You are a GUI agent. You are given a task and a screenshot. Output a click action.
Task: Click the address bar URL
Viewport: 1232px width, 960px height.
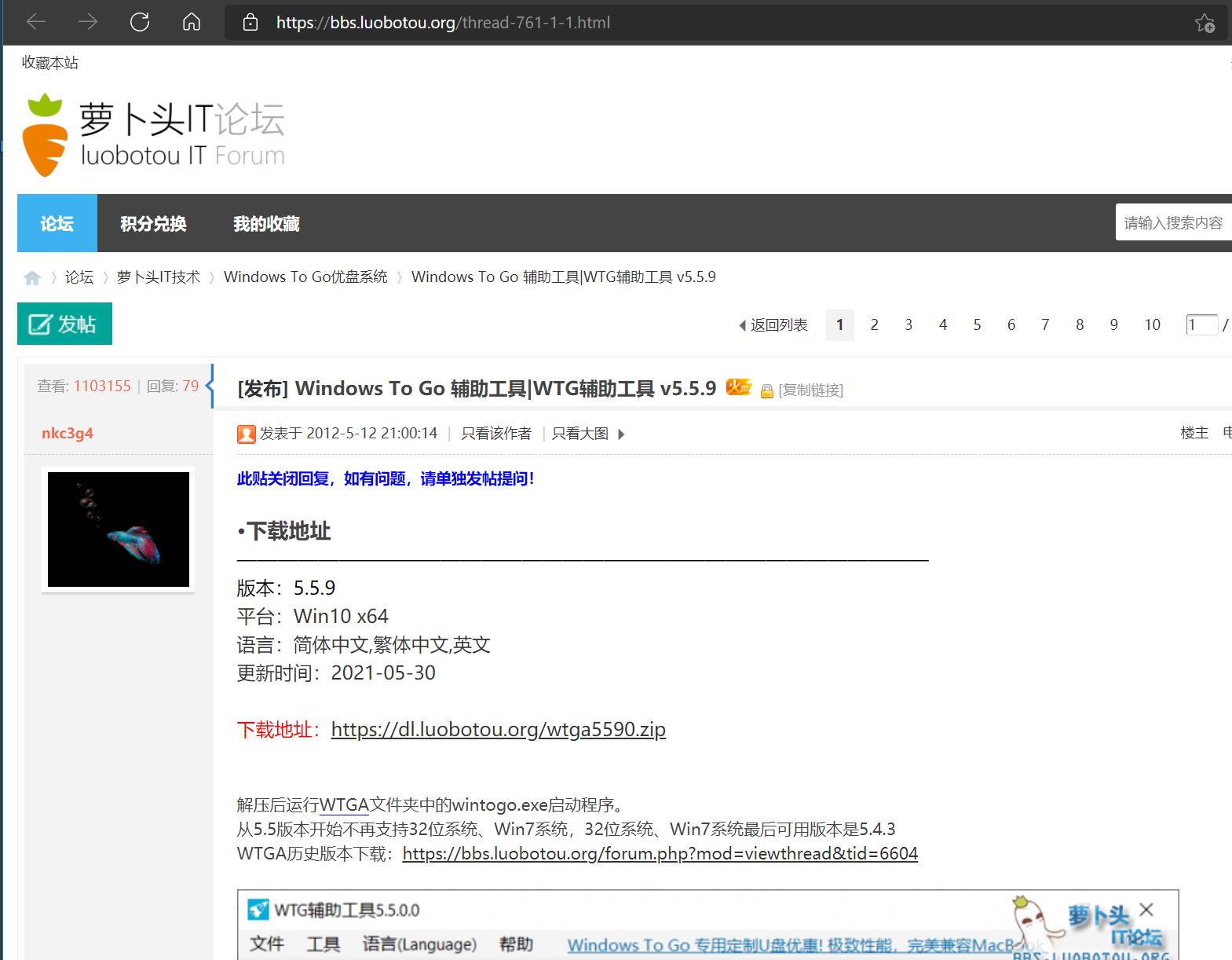click(443, 23)
